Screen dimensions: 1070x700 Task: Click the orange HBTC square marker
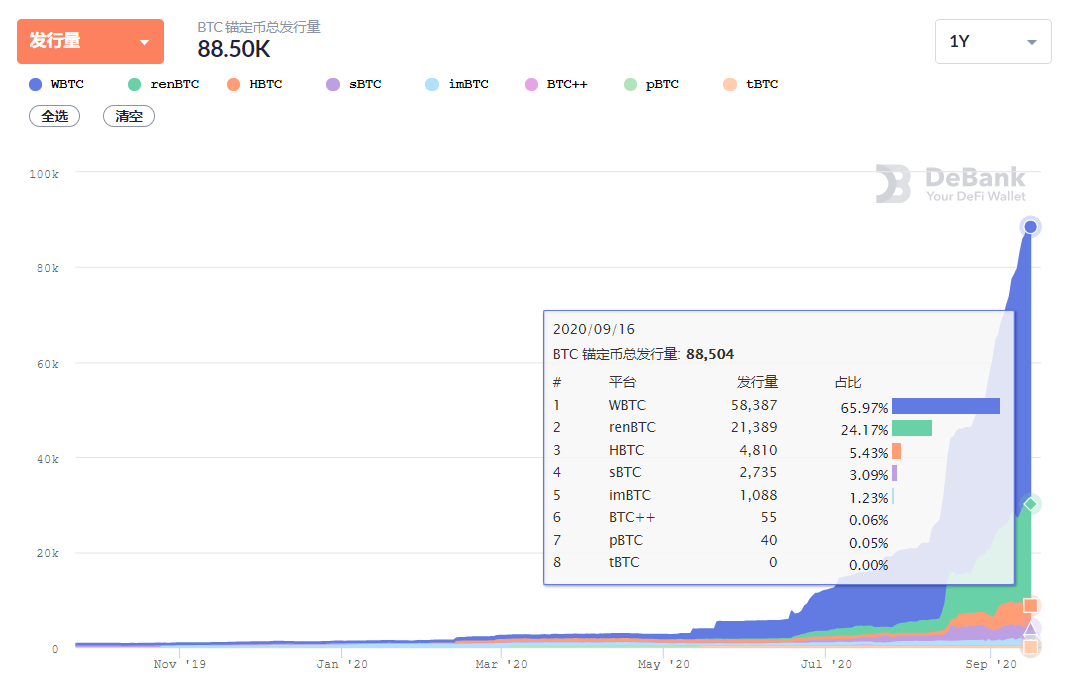[1030, 605]
